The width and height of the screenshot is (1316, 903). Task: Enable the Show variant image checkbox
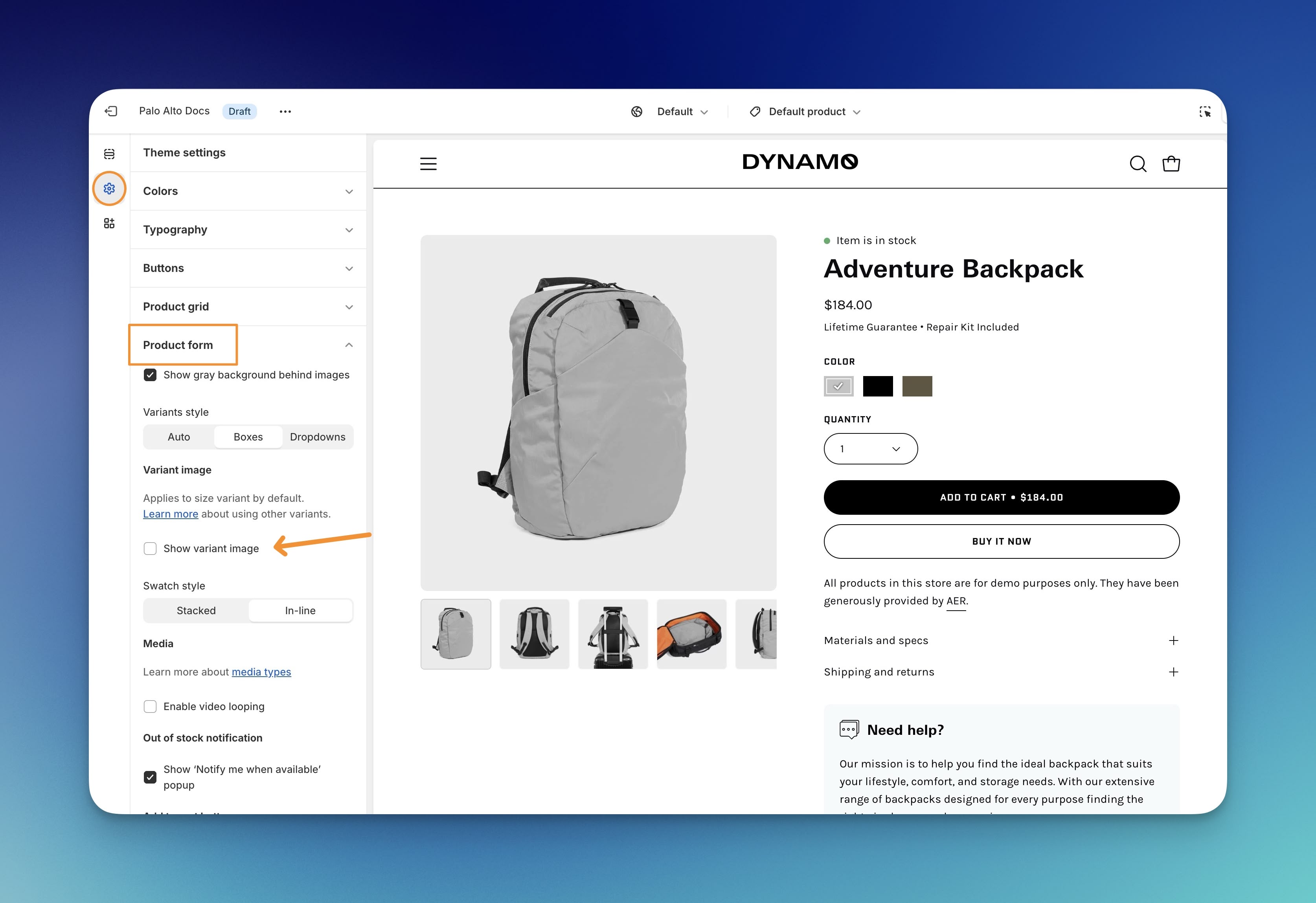(x=150, y=549)
